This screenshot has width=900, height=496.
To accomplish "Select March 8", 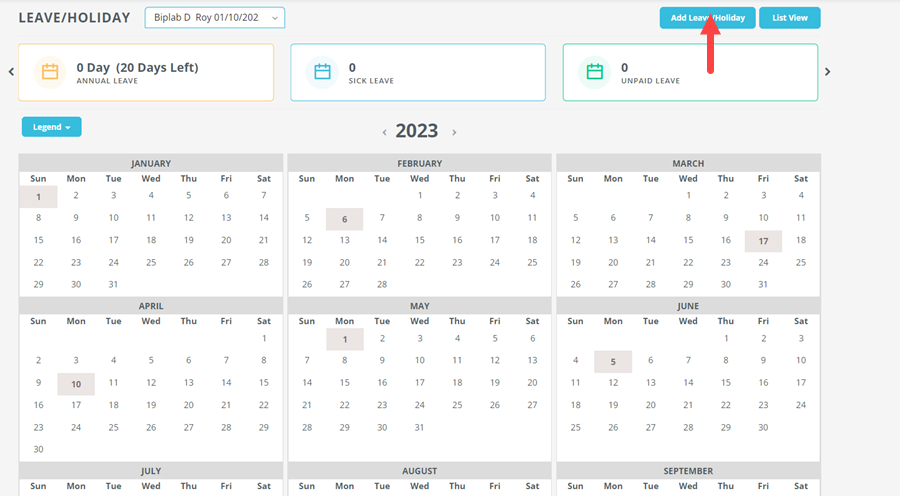I will 688,218.
